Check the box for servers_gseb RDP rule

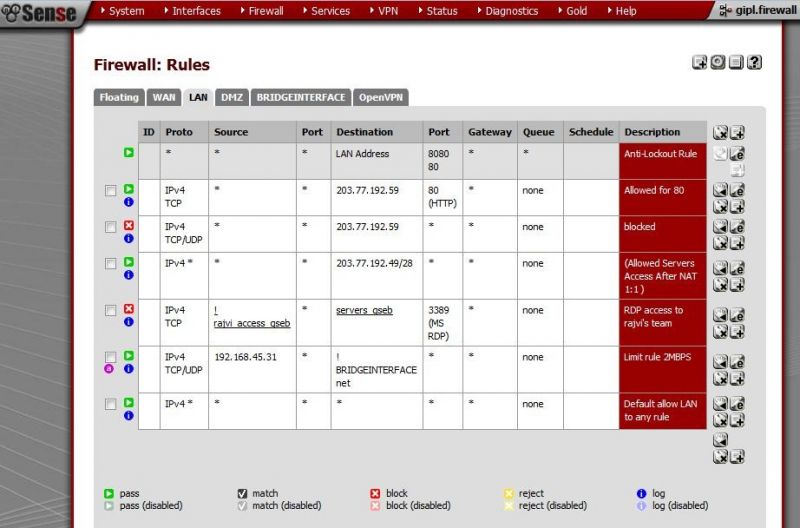110,311
